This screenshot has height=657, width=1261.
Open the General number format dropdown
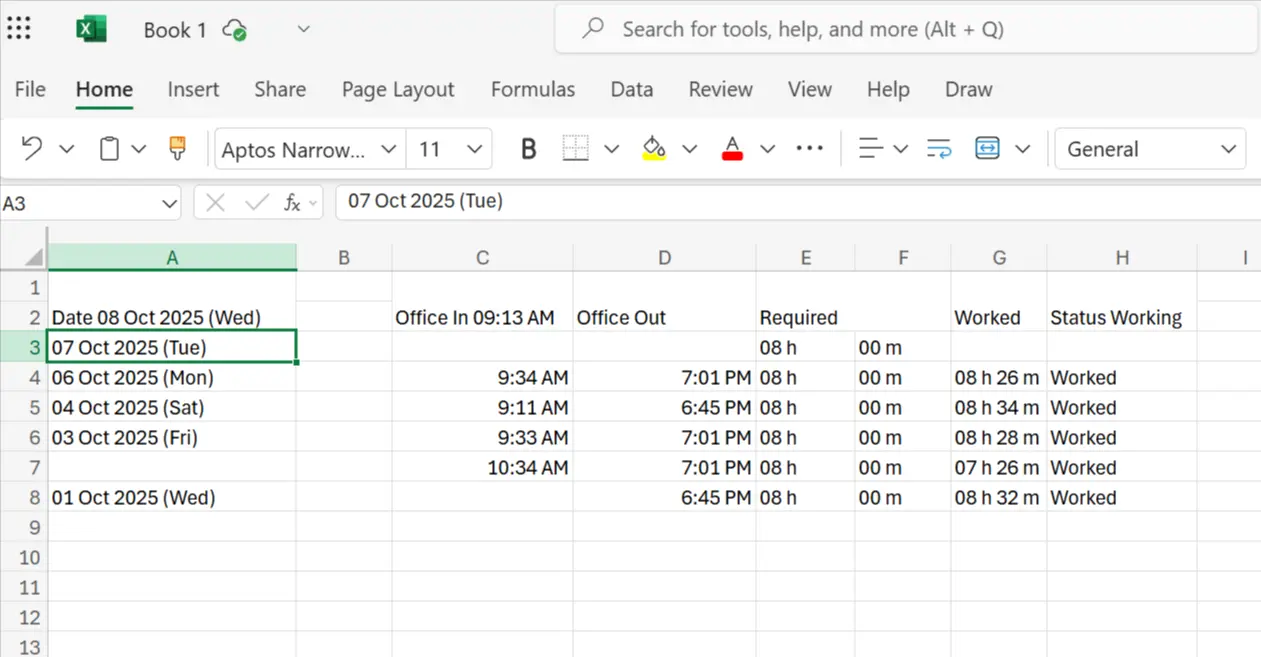tap(1228, 149)
